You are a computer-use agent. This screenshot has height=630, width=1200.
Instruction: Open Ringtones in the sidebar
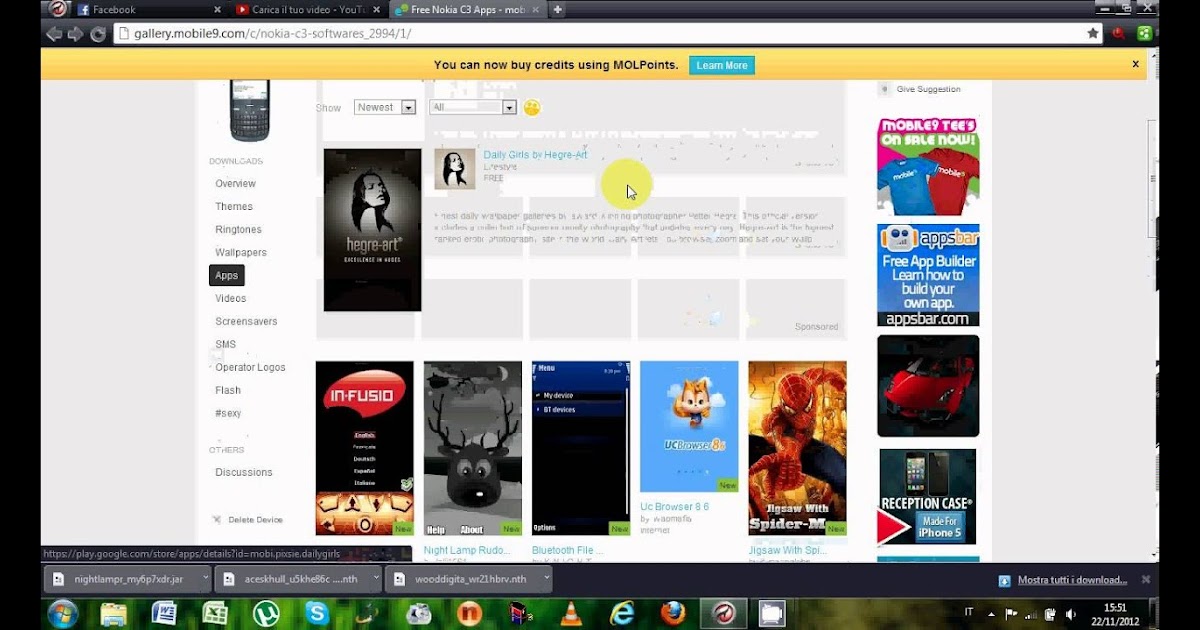coord(238,230)
